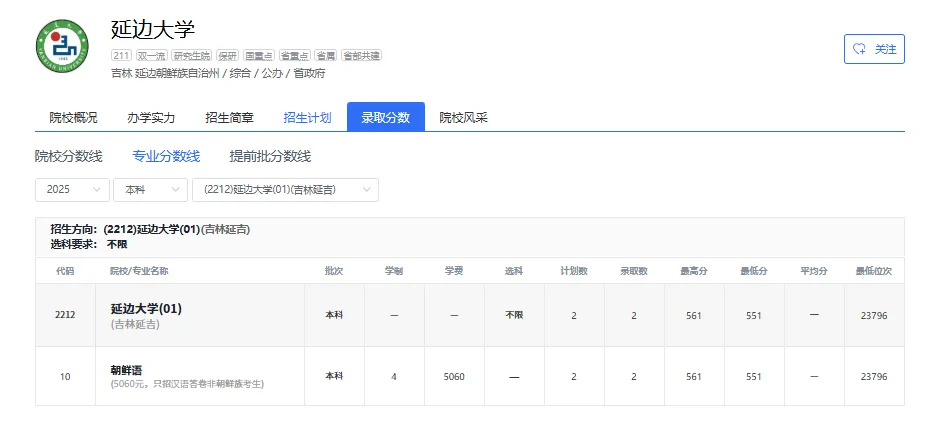The height and width of the screenshot is (423, 933).
Task: Click the 国重点 tag
Action: (259, 55)
